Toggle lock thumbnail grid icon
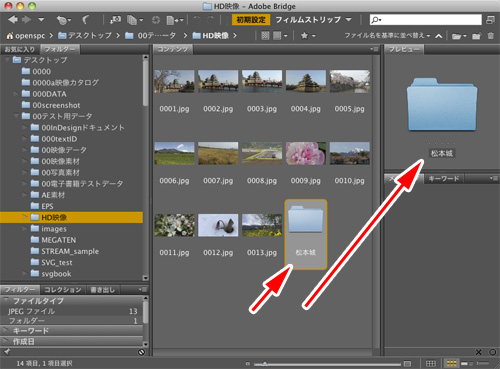The height and width of the screenshot is (369, 500). pyautogui.click(x=431, y=363)
